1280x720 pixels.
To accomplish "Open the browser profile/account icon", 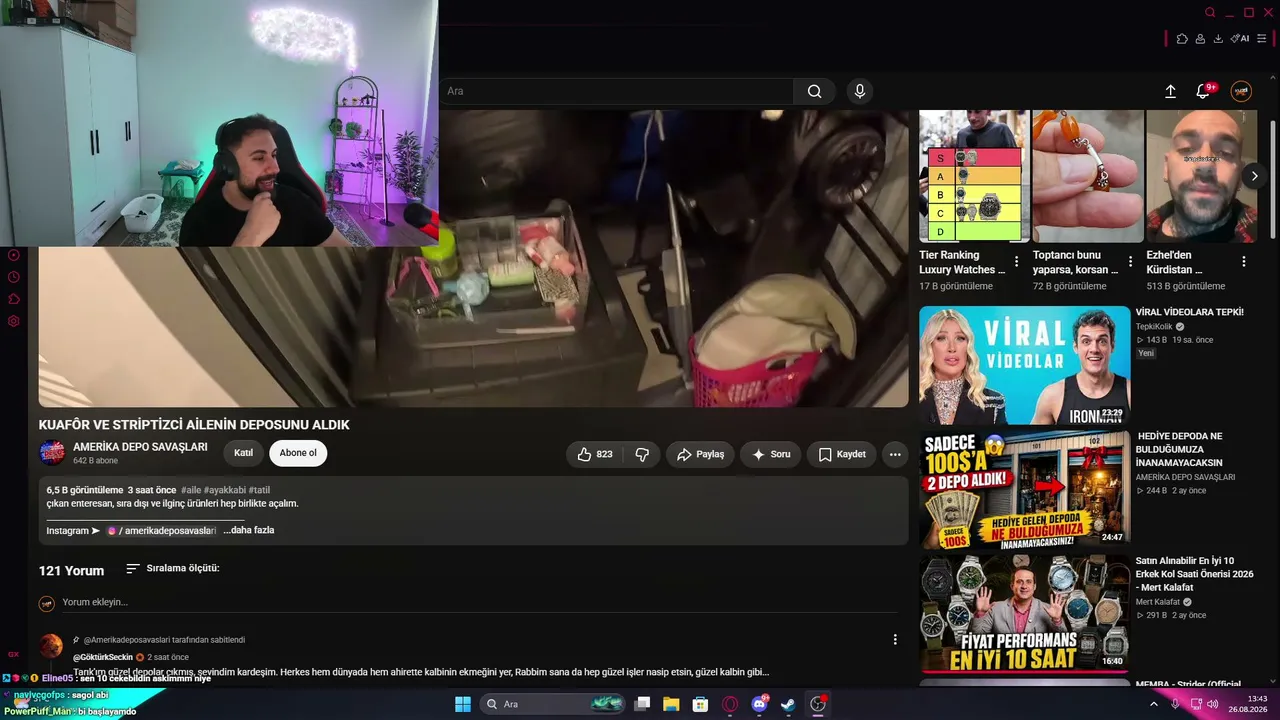I will (x=1200, y=39).
